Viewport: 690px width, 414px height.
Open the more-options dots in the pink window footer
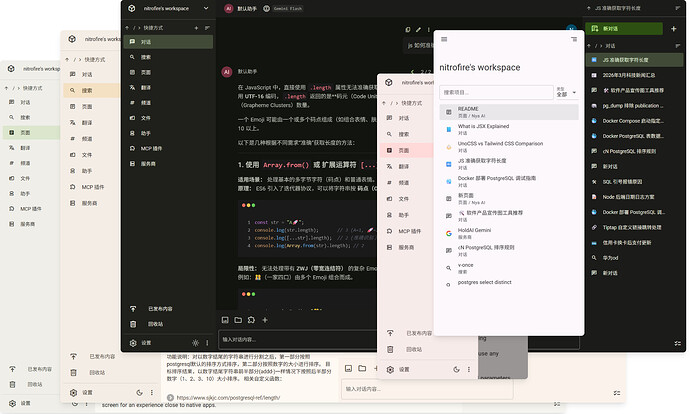tap(469, 370)
